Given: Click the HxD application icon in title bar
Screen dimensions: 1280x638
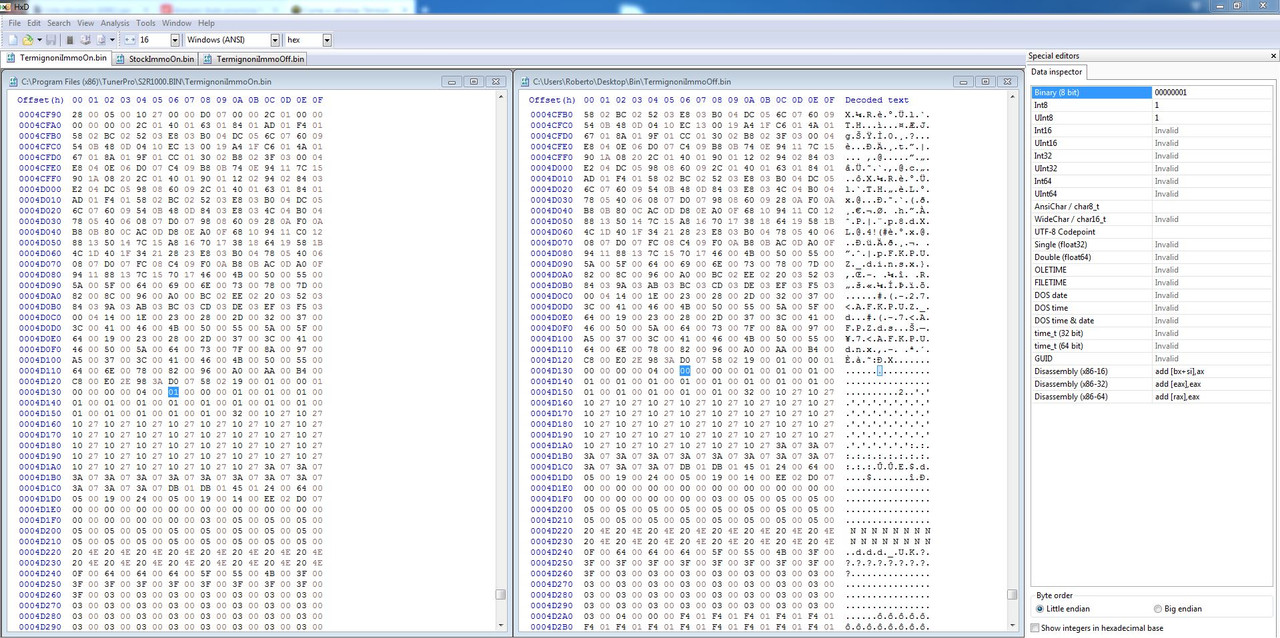Looking at the screenshot, I should click(6, 6).
